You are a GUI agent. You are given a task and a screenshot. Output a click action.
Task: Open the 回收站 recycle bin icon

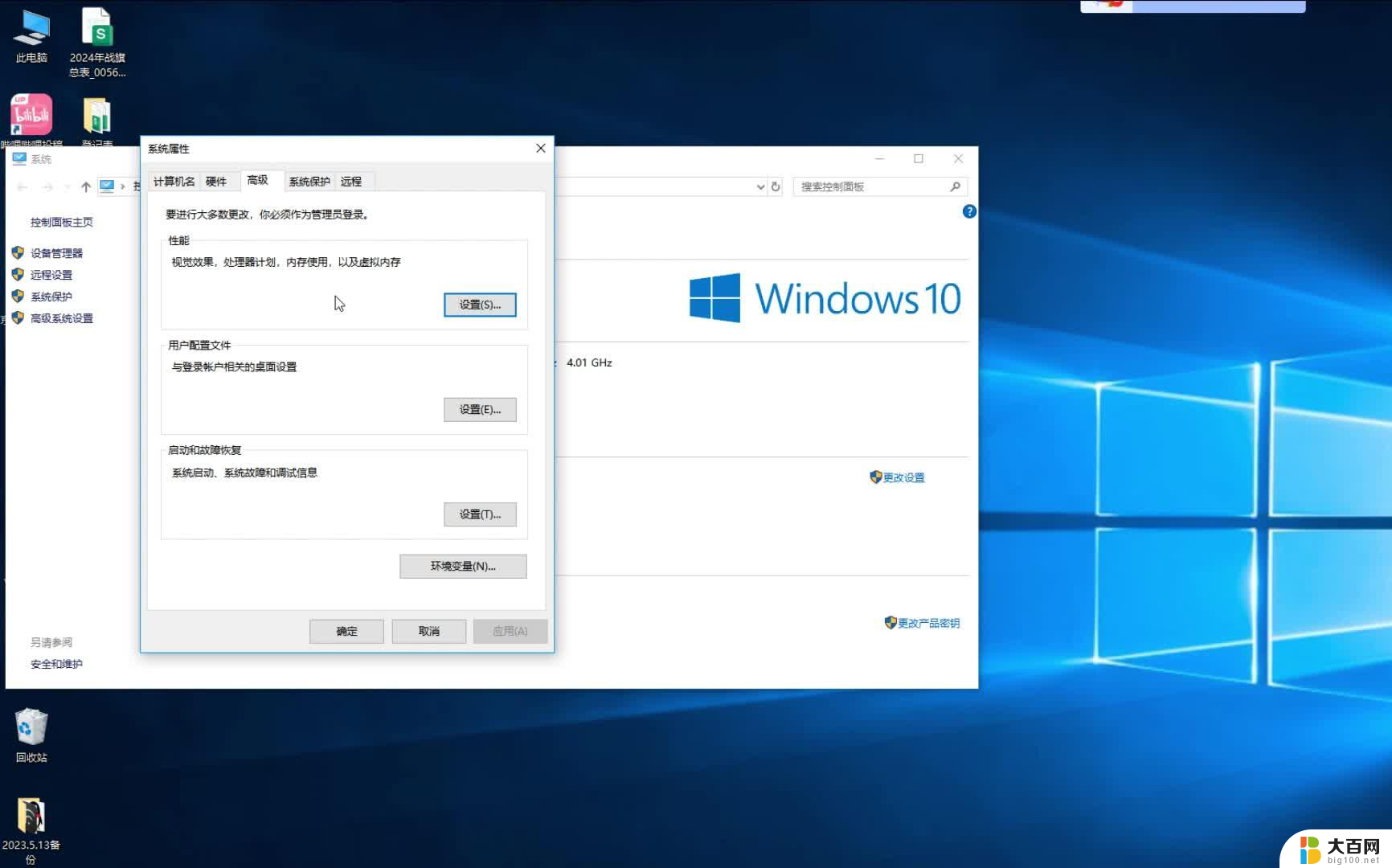(x=31, y=735)
